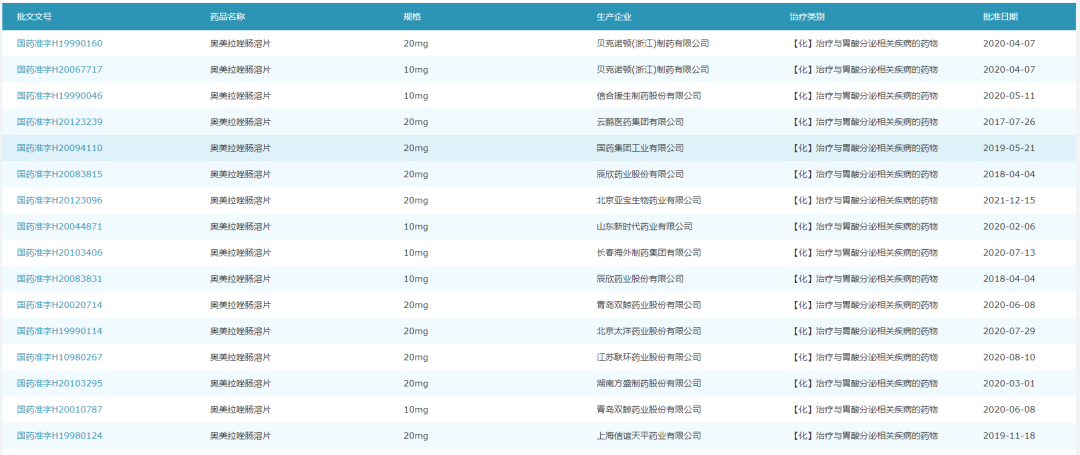Select manufacturer 湖南方盛制药股份有限公司
Image resolution: width=1080 pixels, height=455 pixels.
(649, 383)
